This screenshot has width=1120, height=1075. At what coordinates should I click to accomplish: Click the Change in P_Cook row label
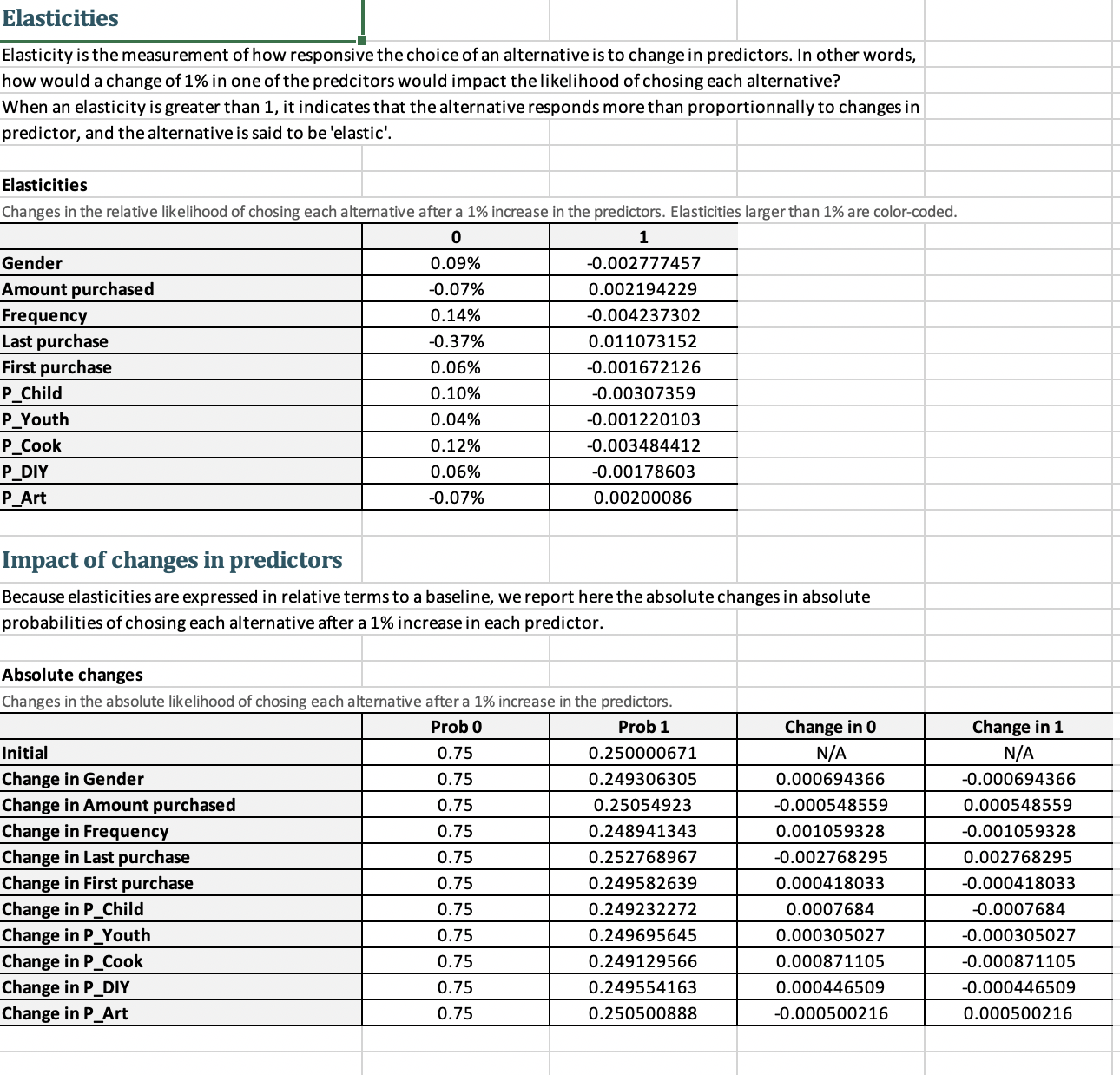(x=181, y=961)
